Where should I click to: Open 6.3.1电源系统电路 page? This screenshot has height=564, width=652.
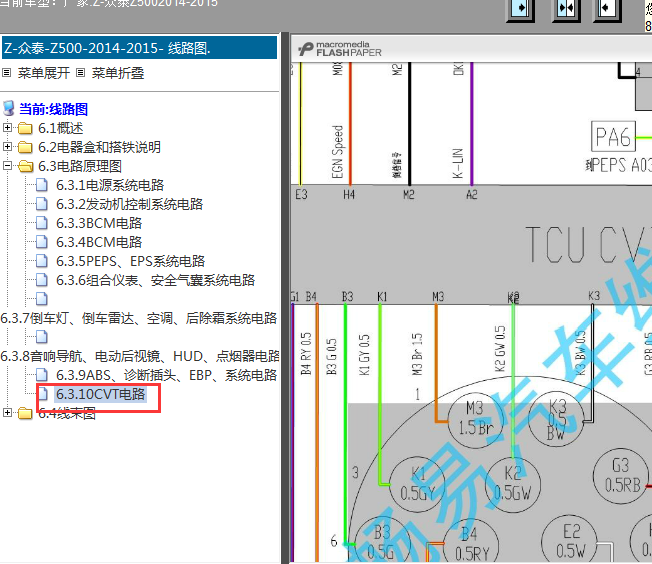[x=110, y=185]
